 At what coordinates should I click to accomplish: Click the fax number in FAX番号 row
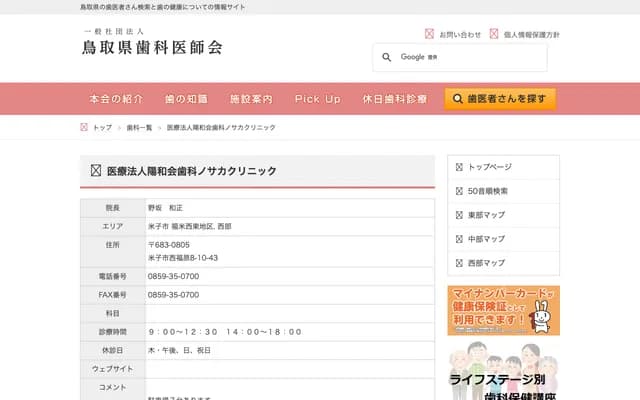(x=173, y=295)
